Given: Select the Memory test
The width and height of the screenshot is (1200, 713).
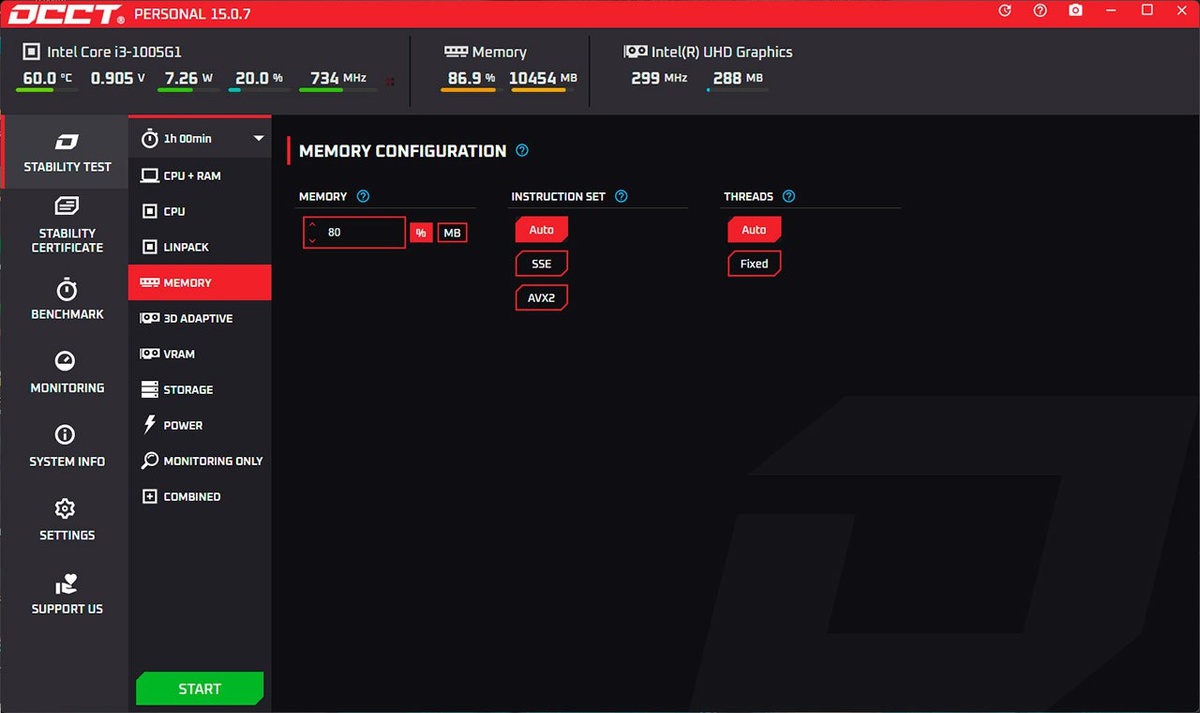Looking at the screenshot, I should tap(200, 282).
